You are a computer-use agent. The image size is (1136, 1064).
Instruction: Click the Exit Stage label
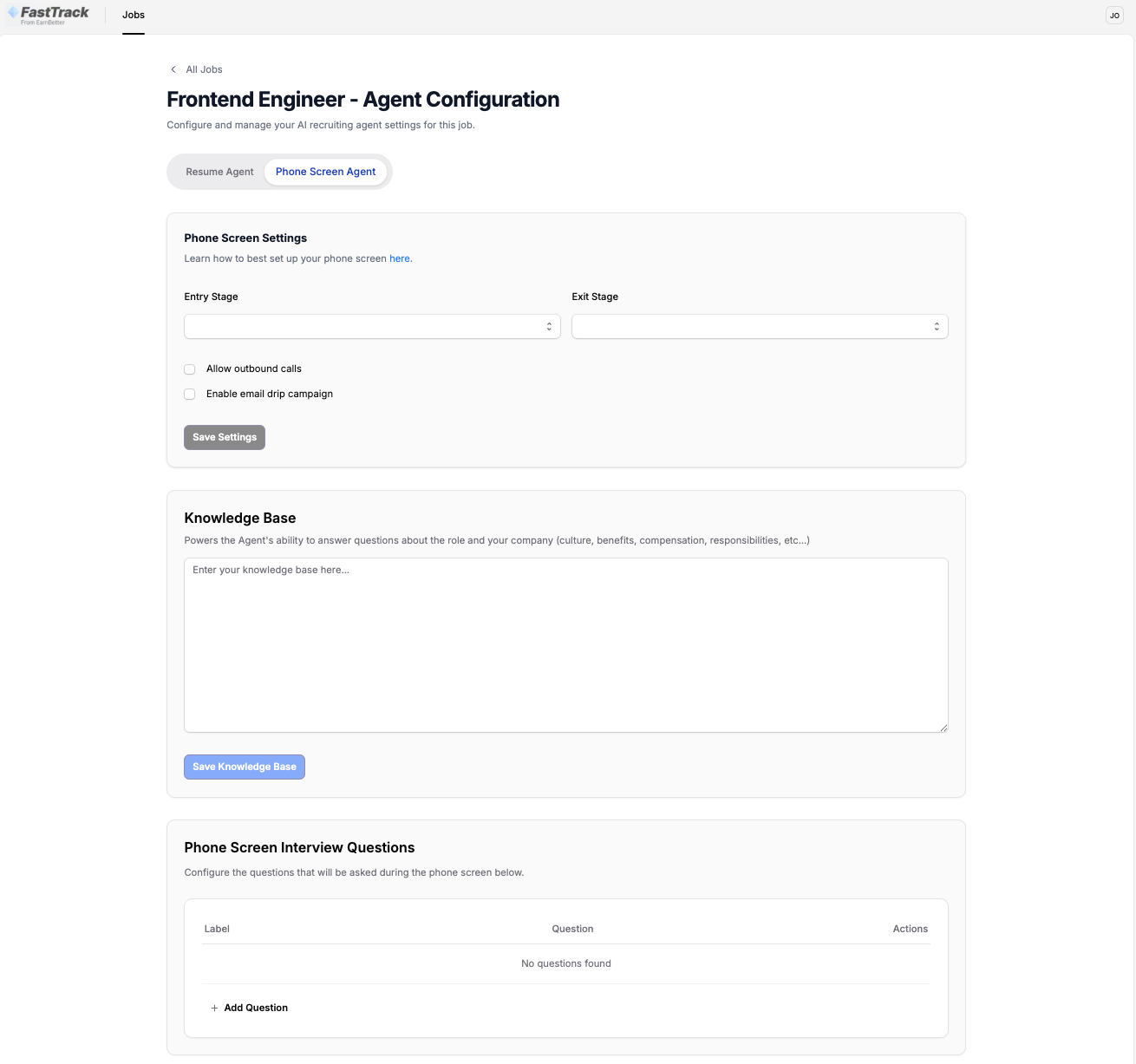click(x=595, y=297)
